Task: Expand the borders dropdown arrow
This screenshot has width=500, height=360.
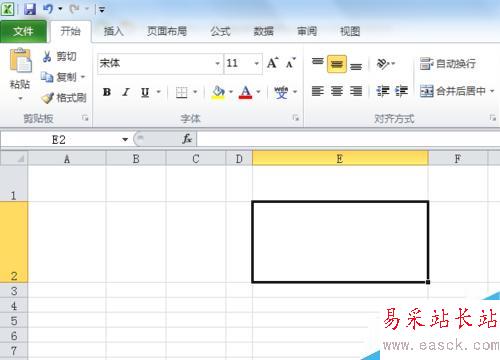Action: (195, 92)
